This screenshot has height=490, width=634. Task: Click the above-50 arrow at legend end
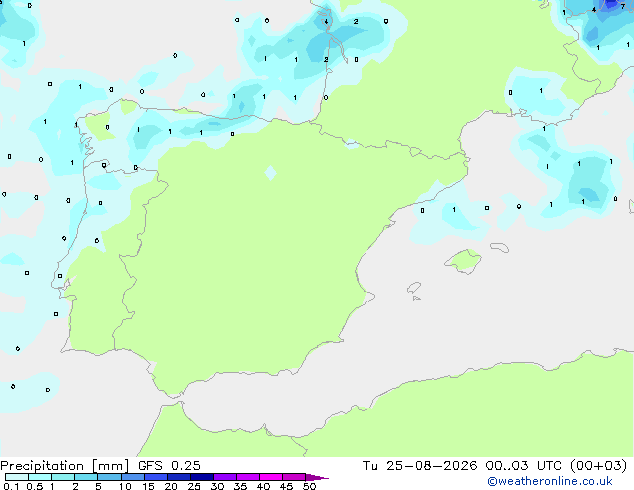point(317,477)
